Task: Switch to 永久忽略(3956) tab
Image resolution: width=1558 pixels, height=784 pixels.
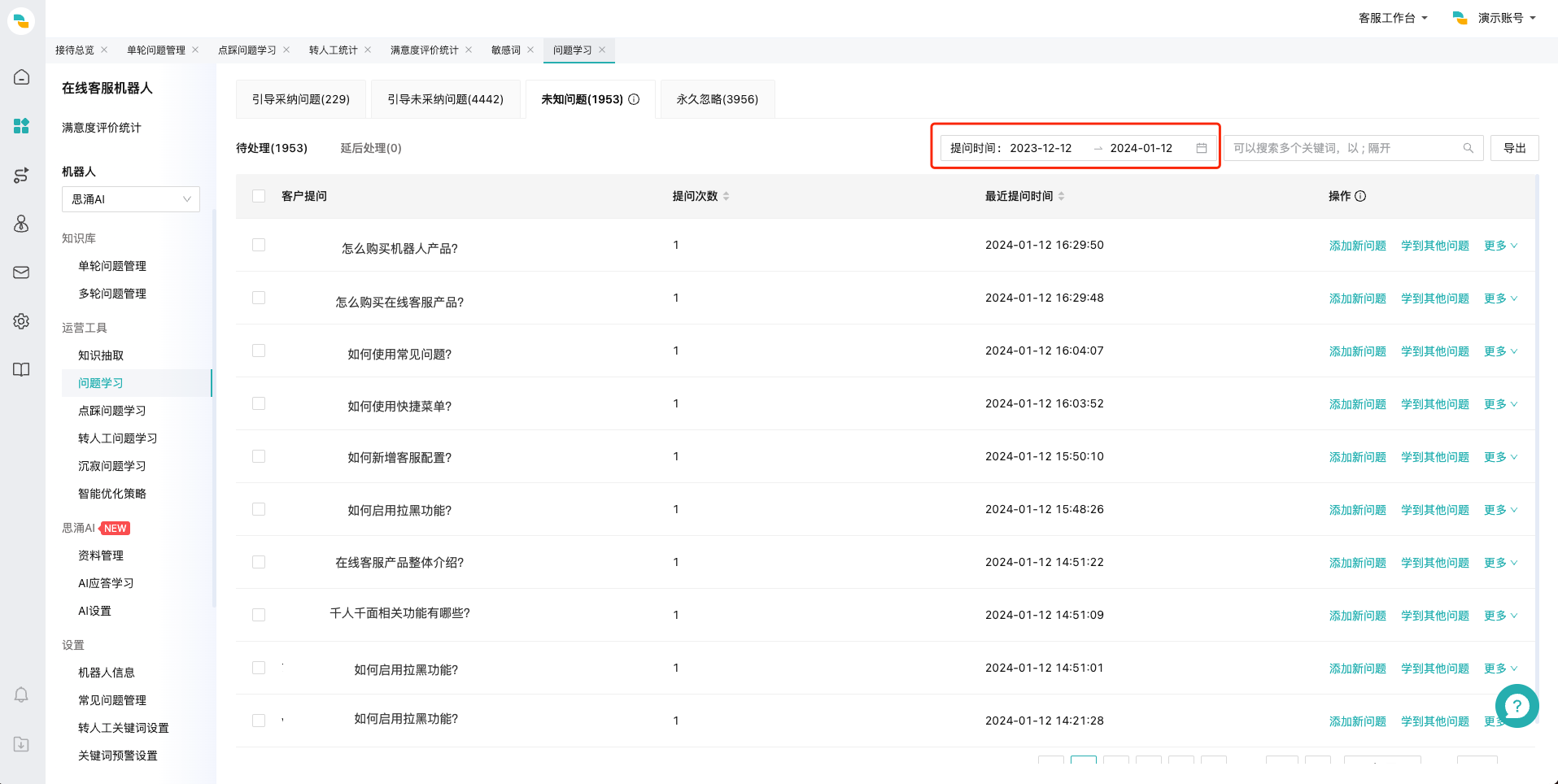Action: pyautogui.click(x=718, y=99)
